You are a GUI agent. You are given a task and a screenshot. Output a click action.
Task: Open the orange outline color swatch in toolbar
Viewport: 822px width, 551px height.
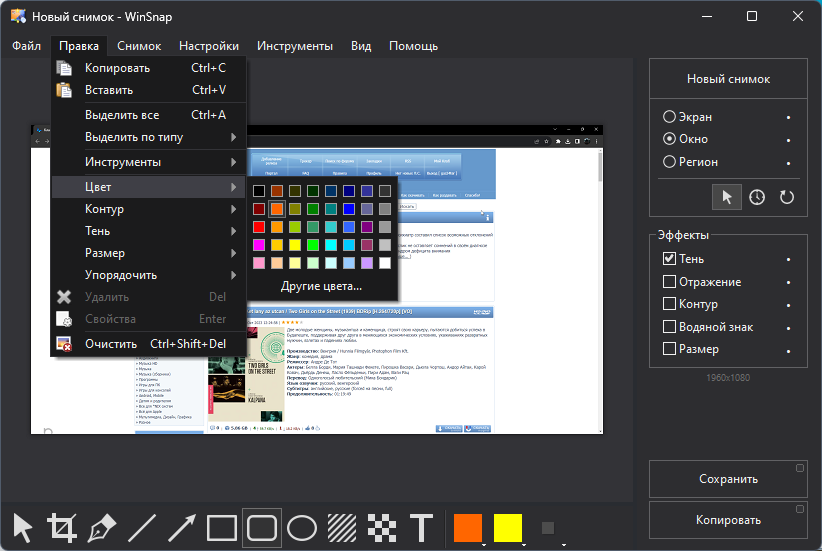point(468,528)
